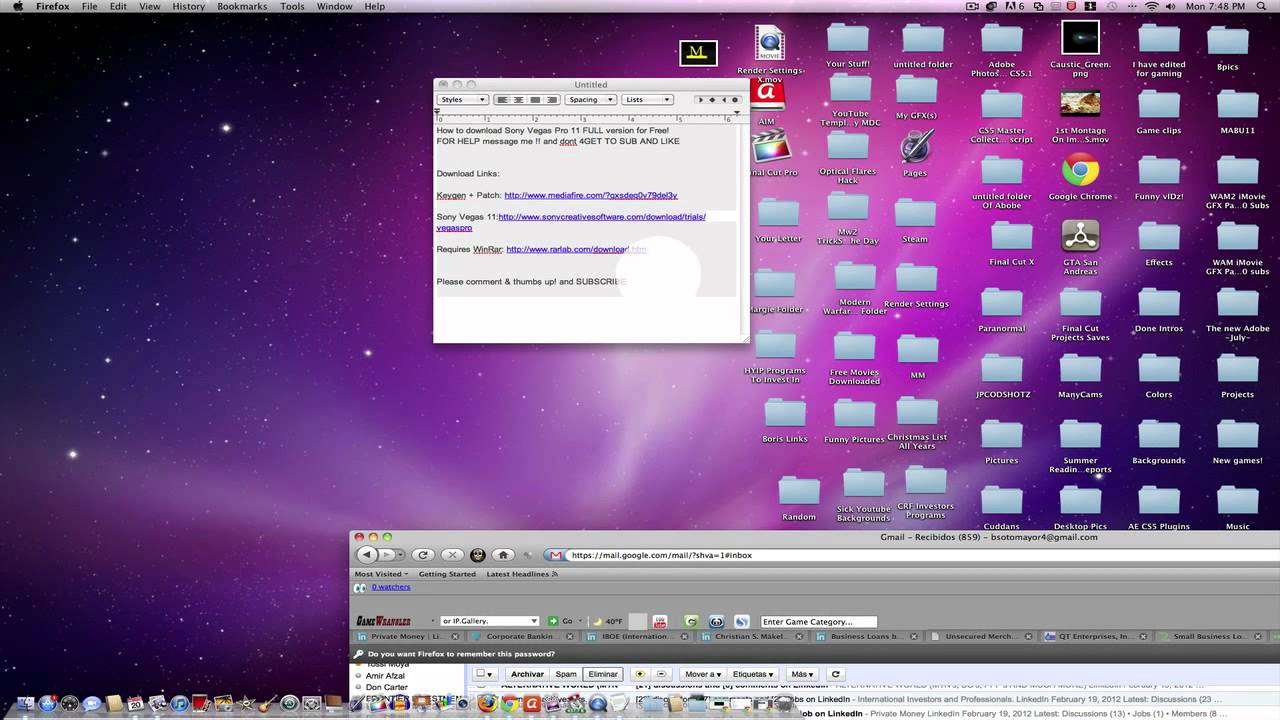Image resolution: width=1280 pixels, height=720 pixels.
Task: Click the Firefox back button
Action: click(367, 554)
